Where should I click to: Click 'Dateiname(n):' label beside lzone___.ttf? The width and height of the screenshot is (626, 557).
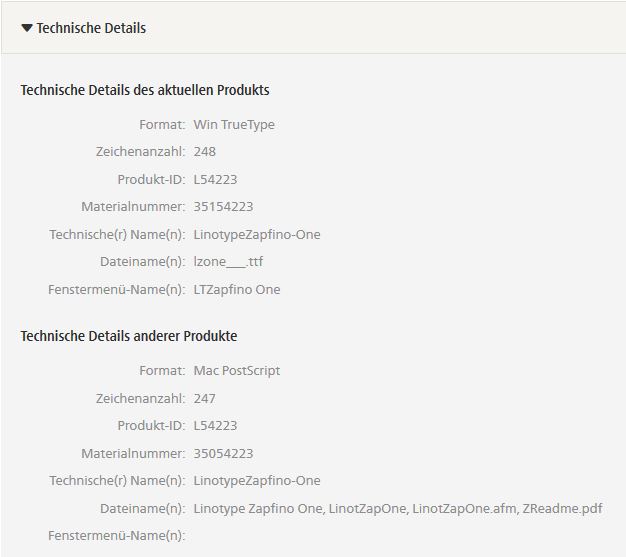(x=143, y=262)
